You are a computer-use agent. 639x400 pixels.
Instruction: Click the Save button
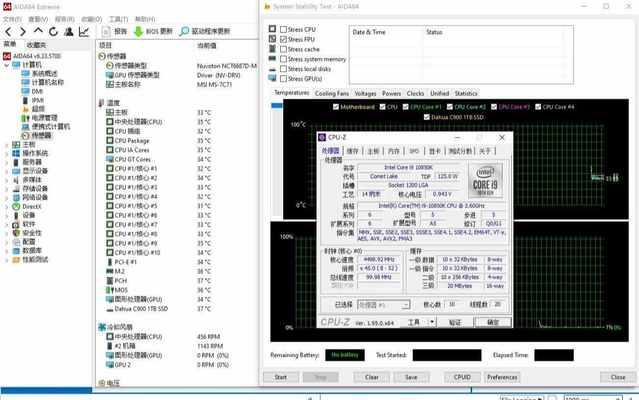[x=411, y=377]
